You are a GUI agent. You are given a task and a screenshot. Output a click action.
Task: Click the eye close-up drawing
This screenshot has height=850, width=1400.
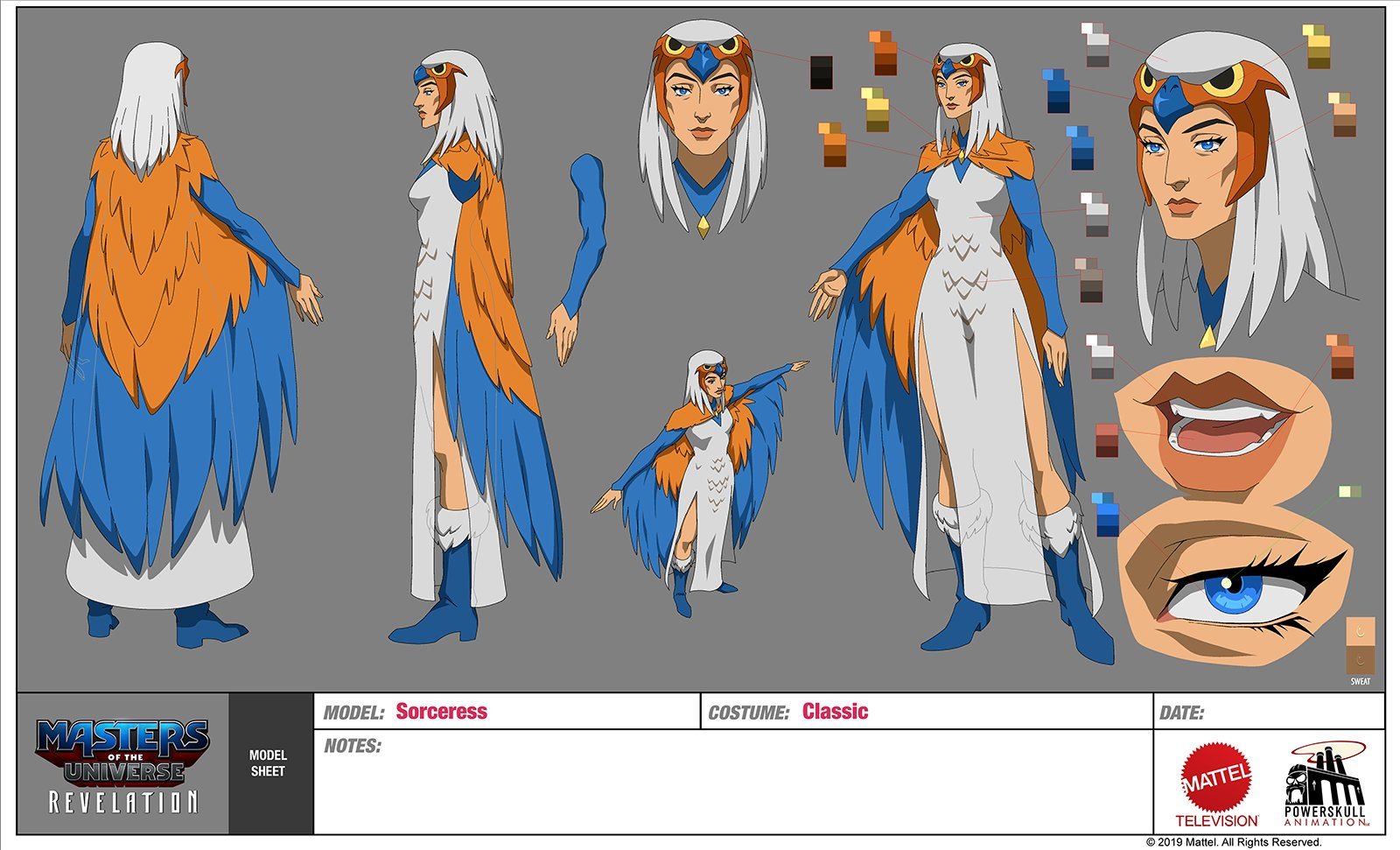click(x=1235, y=582)
